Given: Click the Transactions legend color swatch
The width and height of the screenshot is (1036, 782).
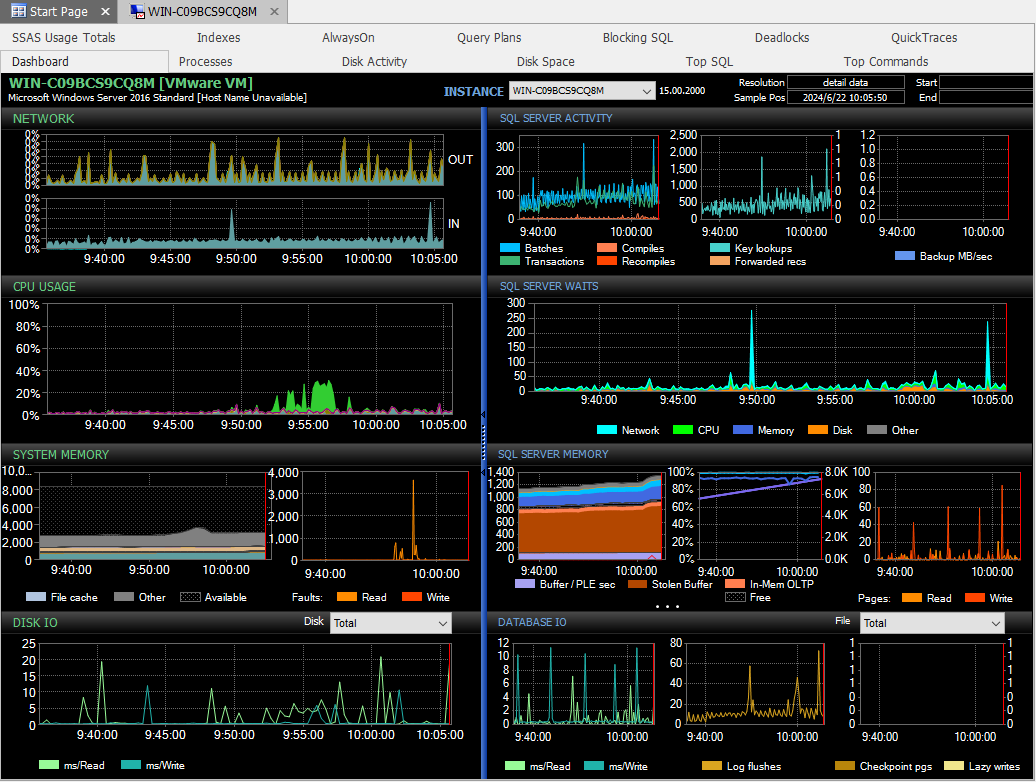Looking at the screenshot, I should coord(510,262).
